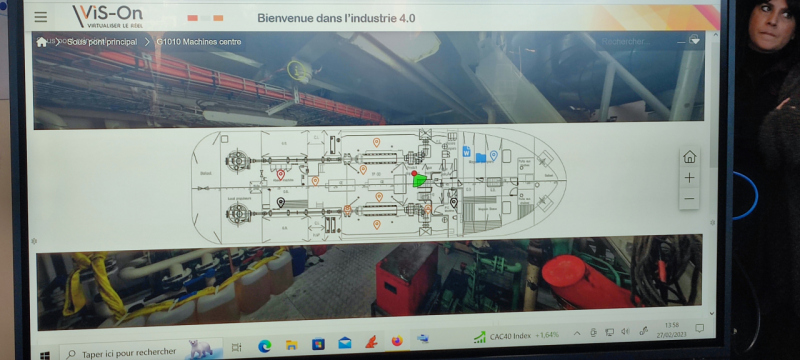Click the small gear icon left of bottom panorama
This screenshot has width=800, height=360.
click(34, 241)
